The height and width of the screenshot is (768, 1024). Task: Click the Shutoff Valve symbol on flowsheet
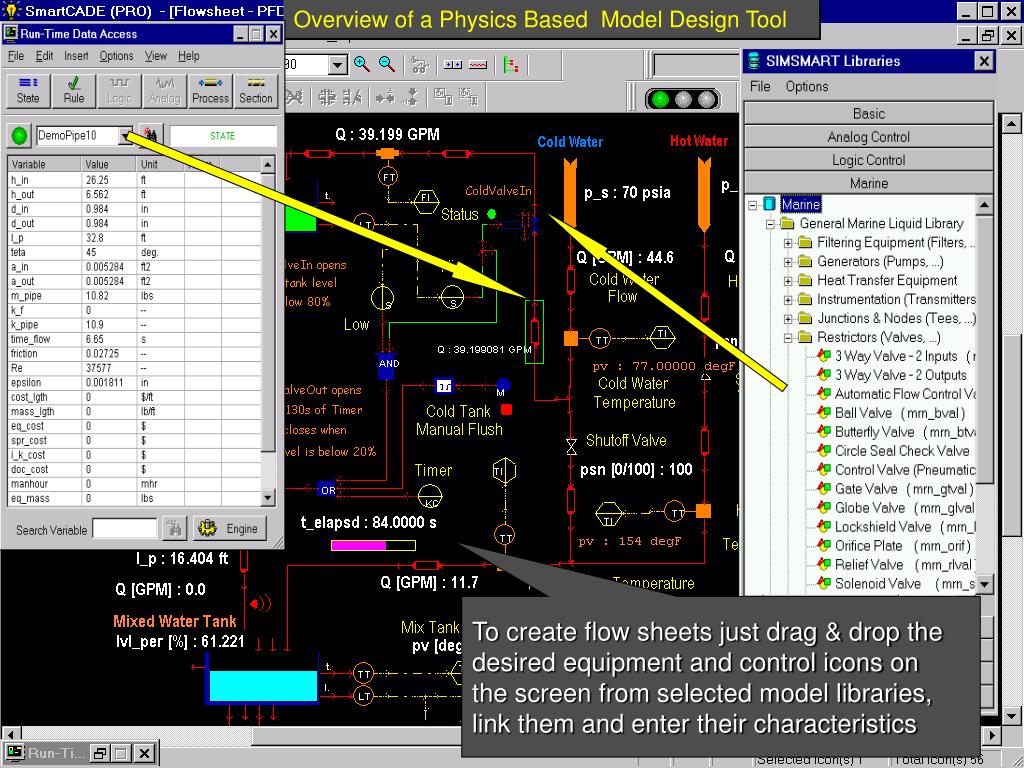(571, 446)
